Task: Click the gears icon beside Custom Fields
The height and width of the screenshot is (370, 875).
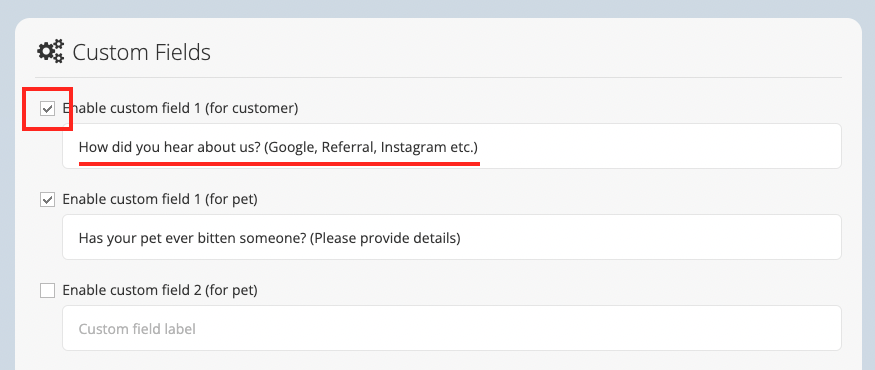Action: 51,52
